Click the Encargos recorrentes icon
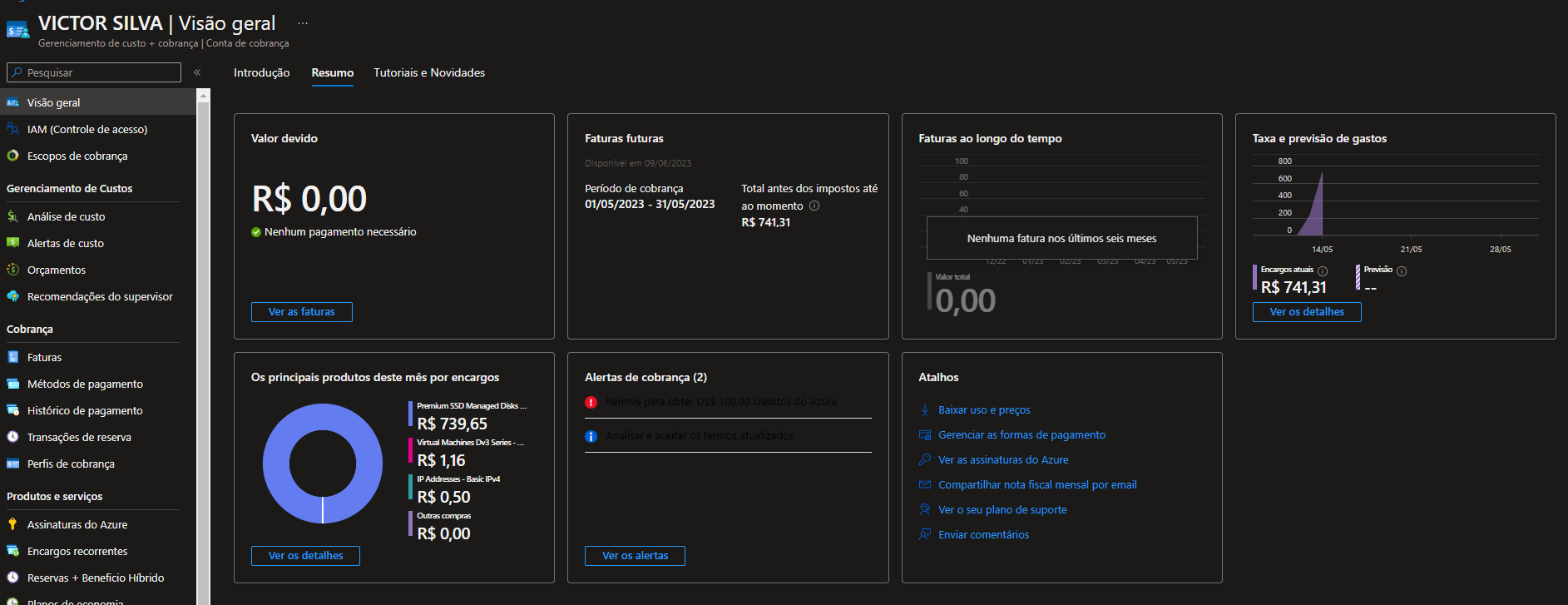Image resolution: width=1568 pixels, height=605 pixels. (12, 551)
